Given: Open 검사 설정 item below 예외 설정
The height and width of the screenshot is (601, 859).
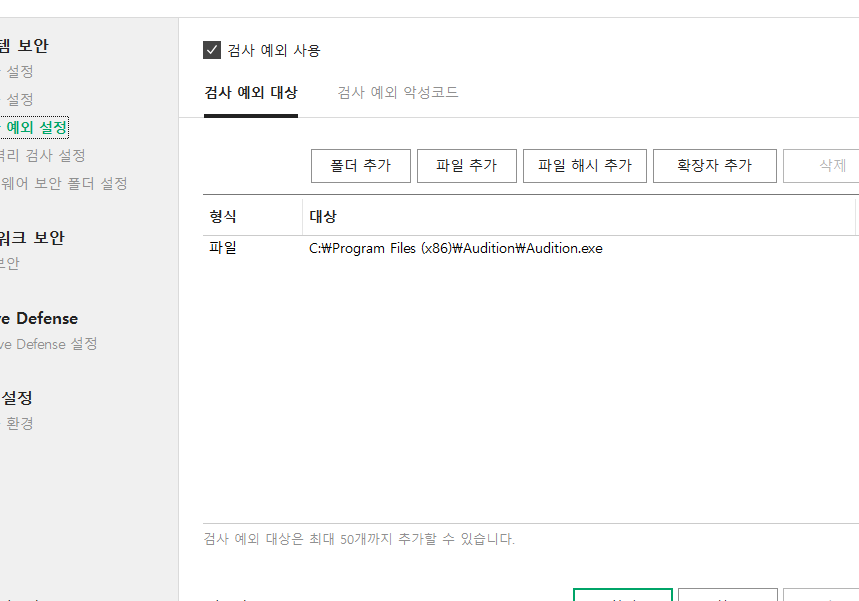Looking at the screenshot, I should [x=43, y=155].
